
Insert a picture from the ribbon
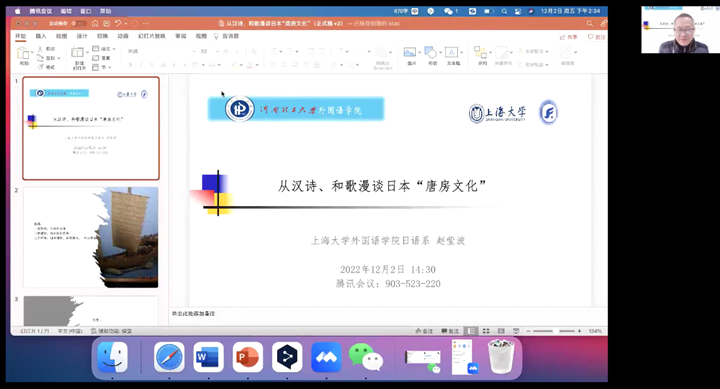tap(410, 52)
